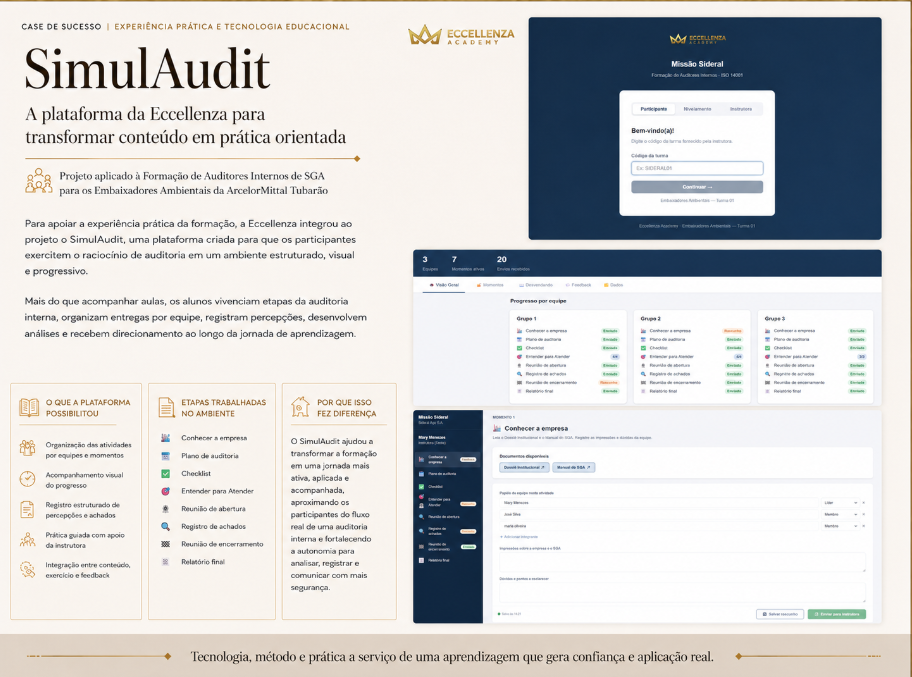Select 'Registro de achados' in the dark sidebar
912x677 pixels.
point(447,531)
